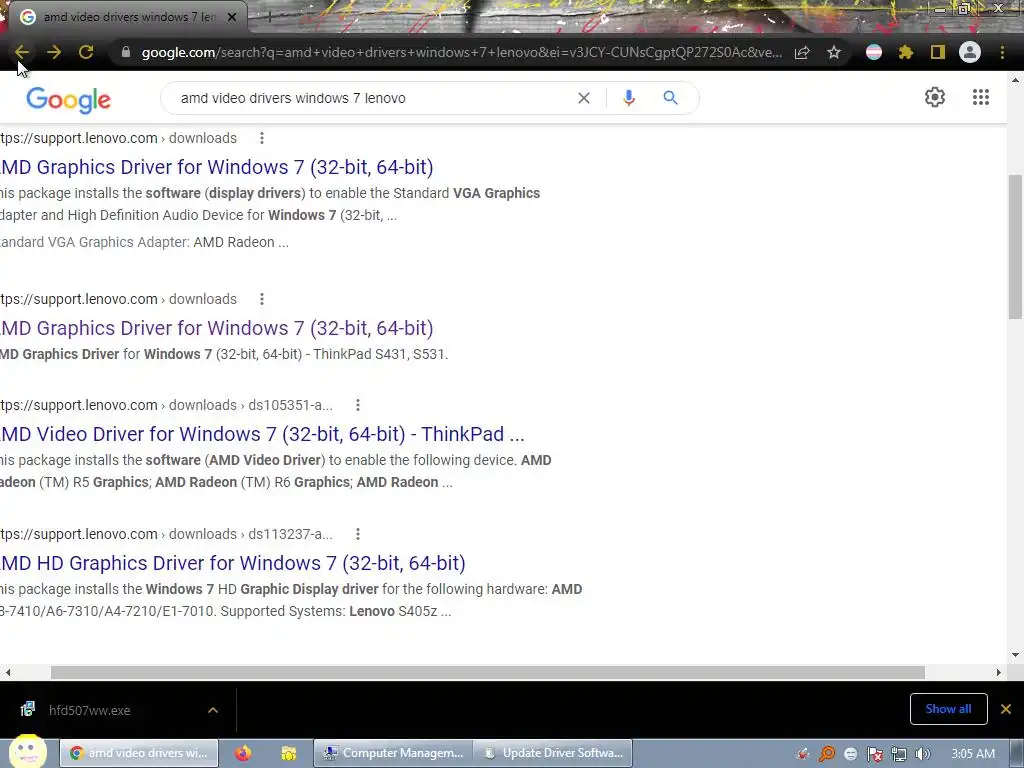
Task: Click the 'andard VGA Graphics Adapter: AMD Radeon ...' snippet line
Action: 144,242
